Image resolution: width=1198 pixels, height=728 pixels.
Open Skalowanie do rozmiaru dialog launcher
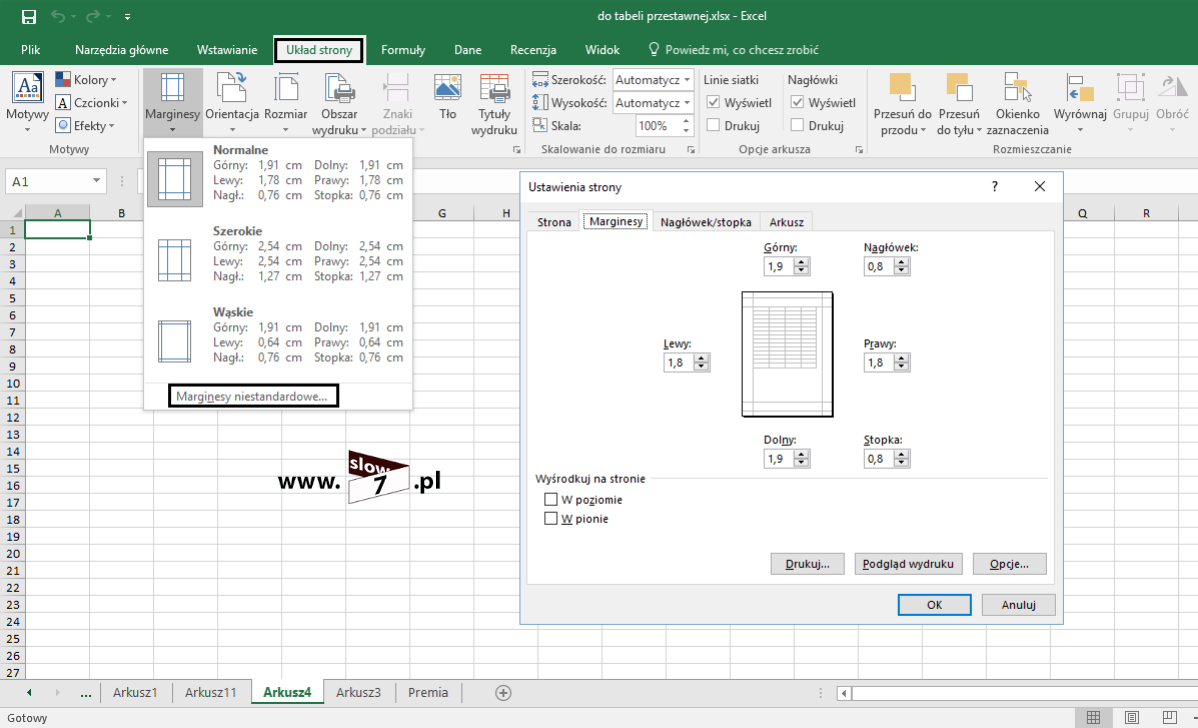[691, 150]
